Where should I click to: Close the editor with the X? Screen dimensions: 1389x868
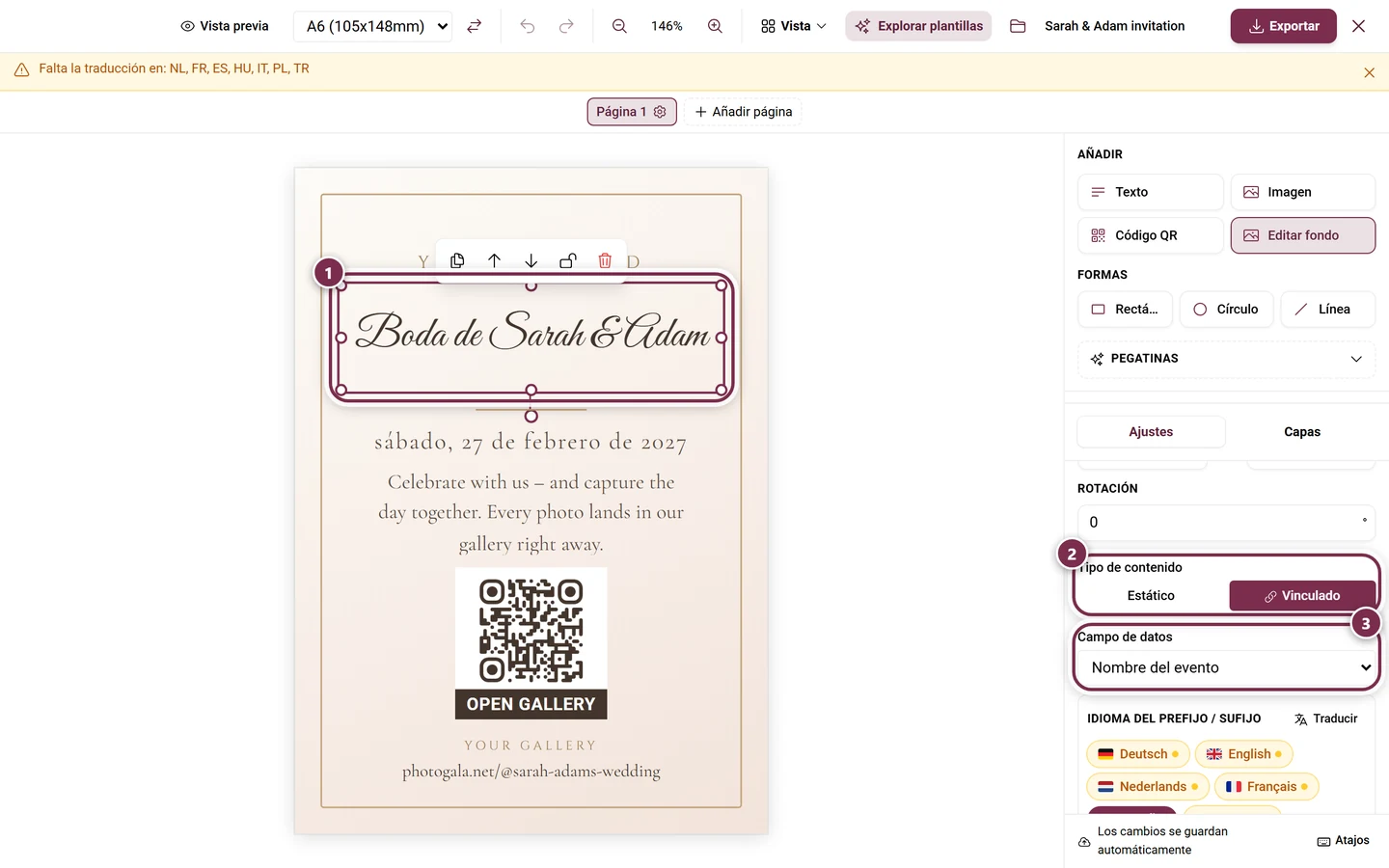point(1358,26)
